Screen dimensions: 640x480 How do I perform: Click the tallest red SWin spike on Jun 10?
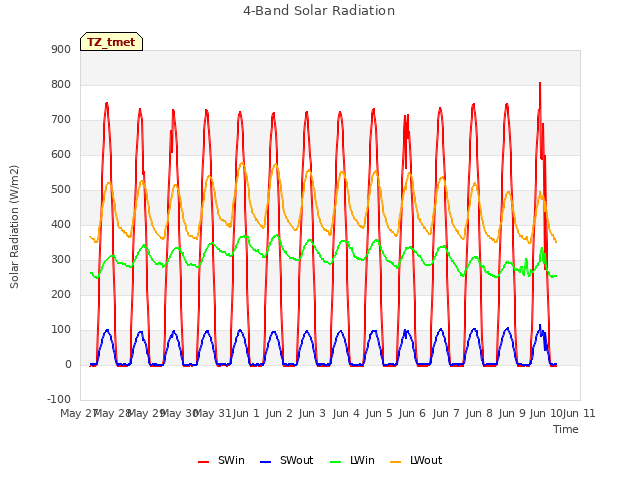540,84
